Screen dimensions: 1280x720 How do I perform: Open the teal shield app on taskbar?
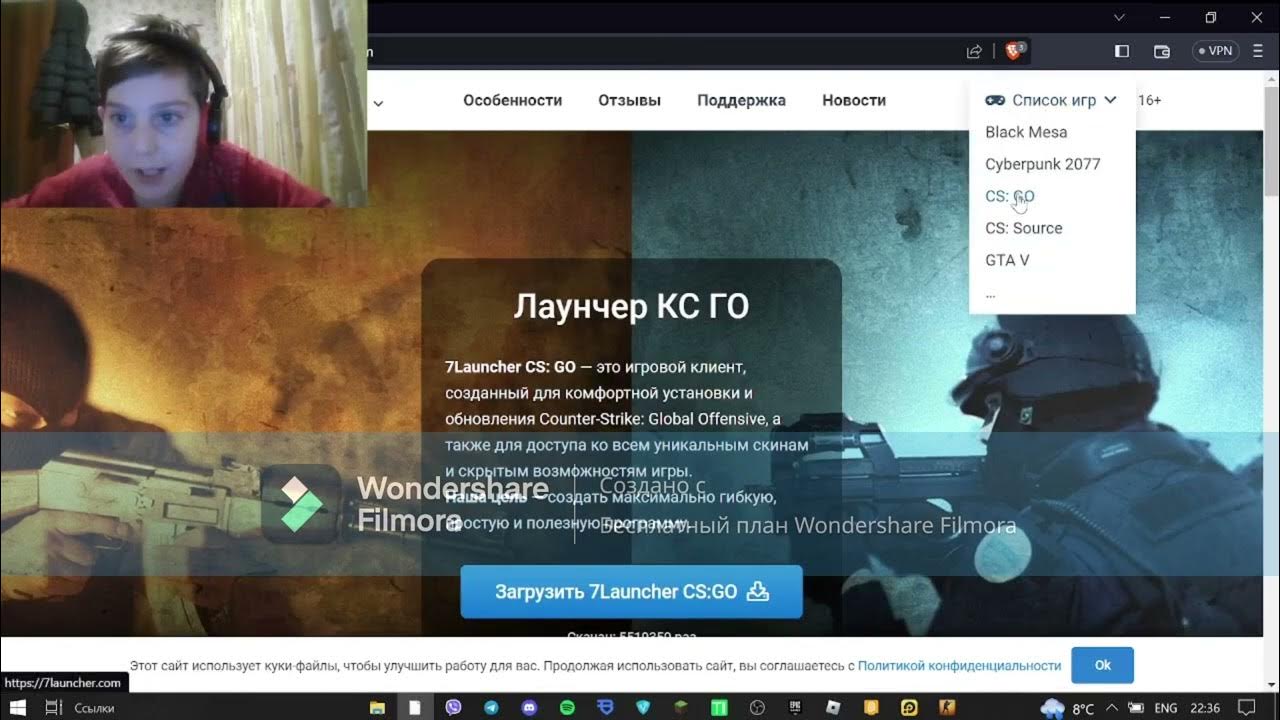[643, 707]
